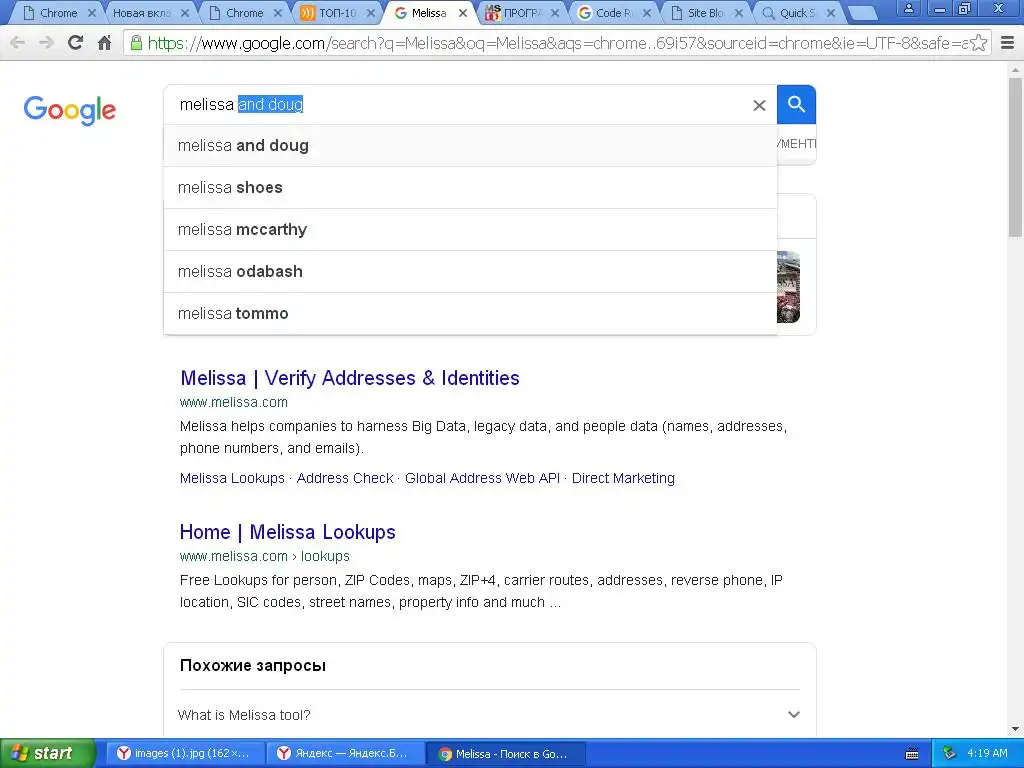The image size is (1024, 768).
Task: Run search with the magnifier button
Action: (x=796, y=104)
